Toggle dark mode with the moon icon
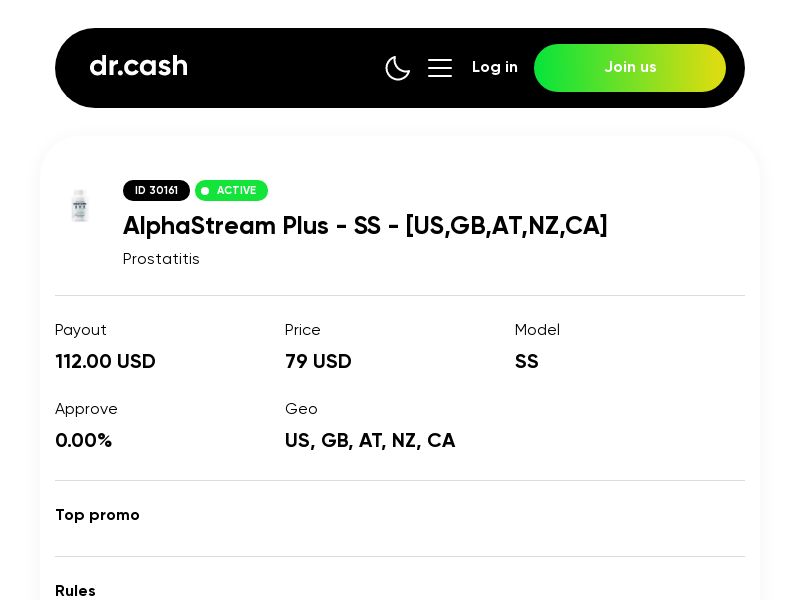Image resolution: width=800 pixels, height=600 pixels. click(x=398, y=68)
